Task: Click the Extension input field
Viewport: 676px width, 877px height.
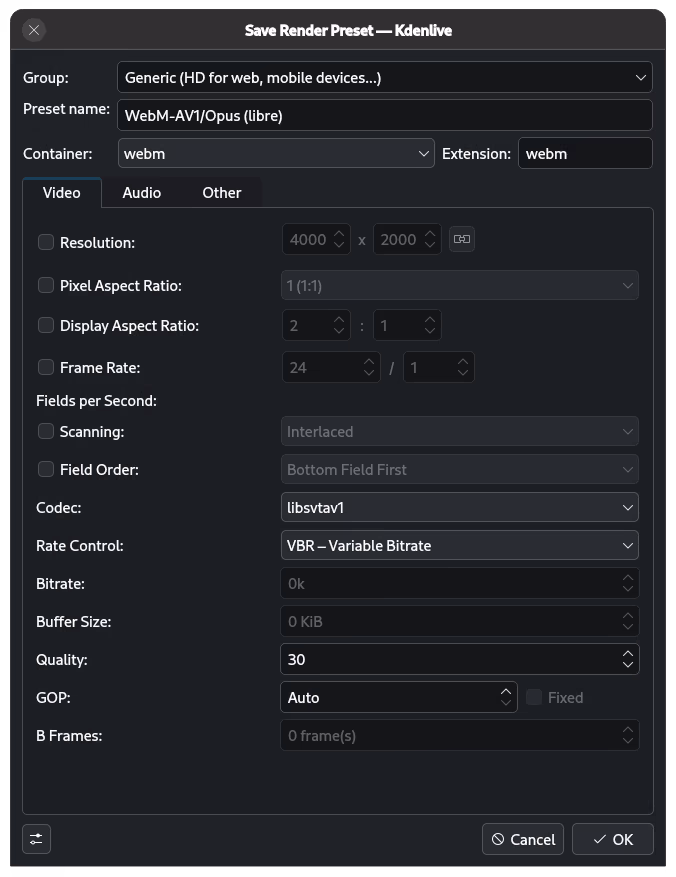Action: point(584,154)
